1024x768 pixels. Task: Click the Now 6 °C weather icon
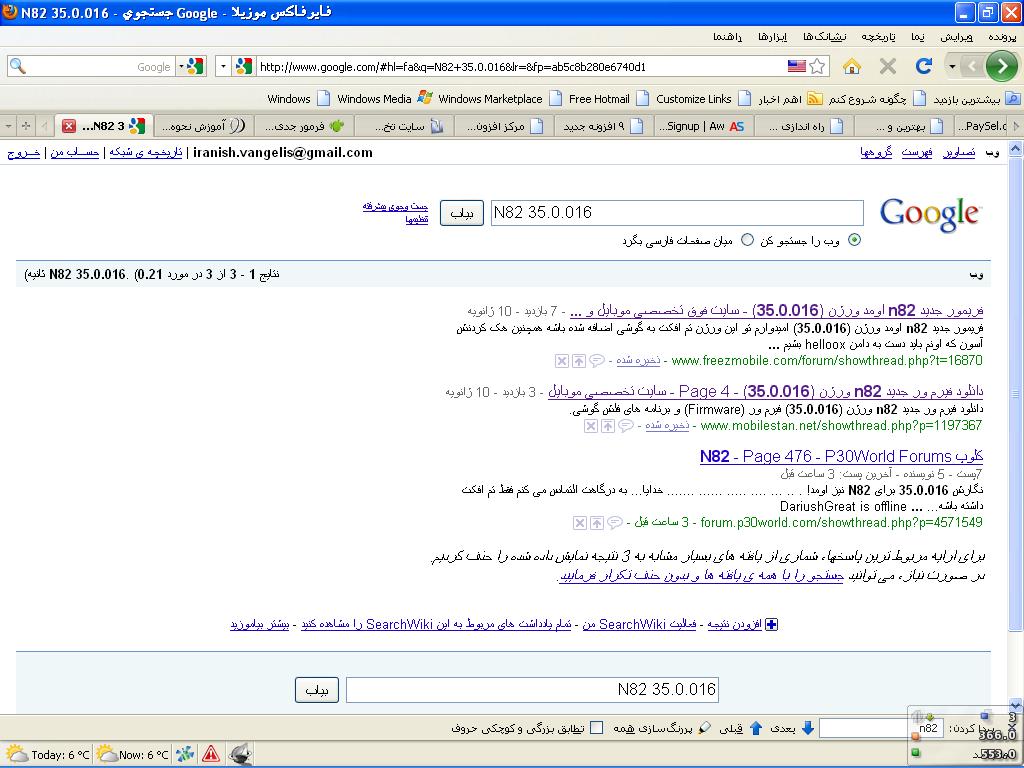coord(106,754)
